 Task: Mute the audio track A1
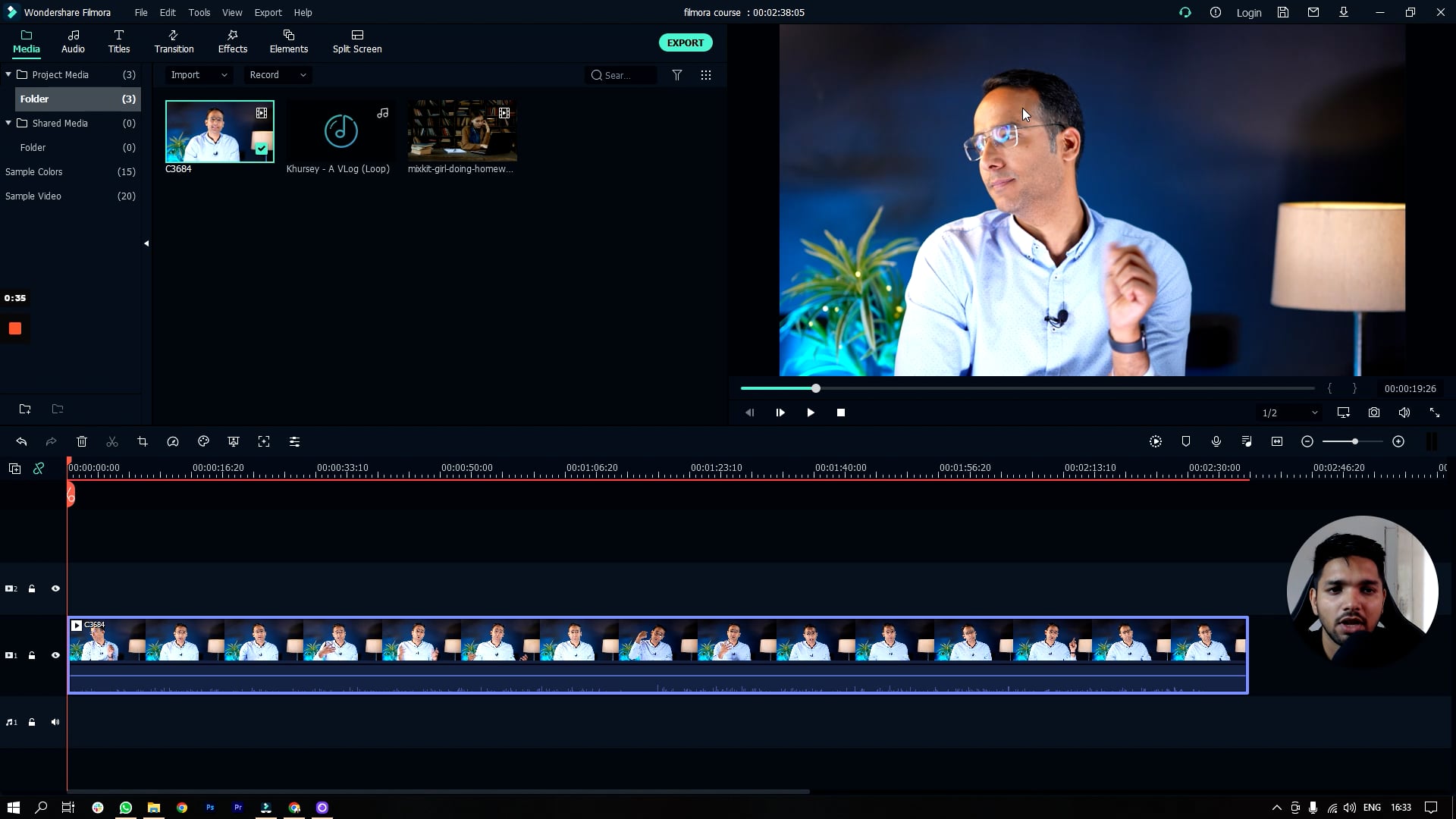55,722
